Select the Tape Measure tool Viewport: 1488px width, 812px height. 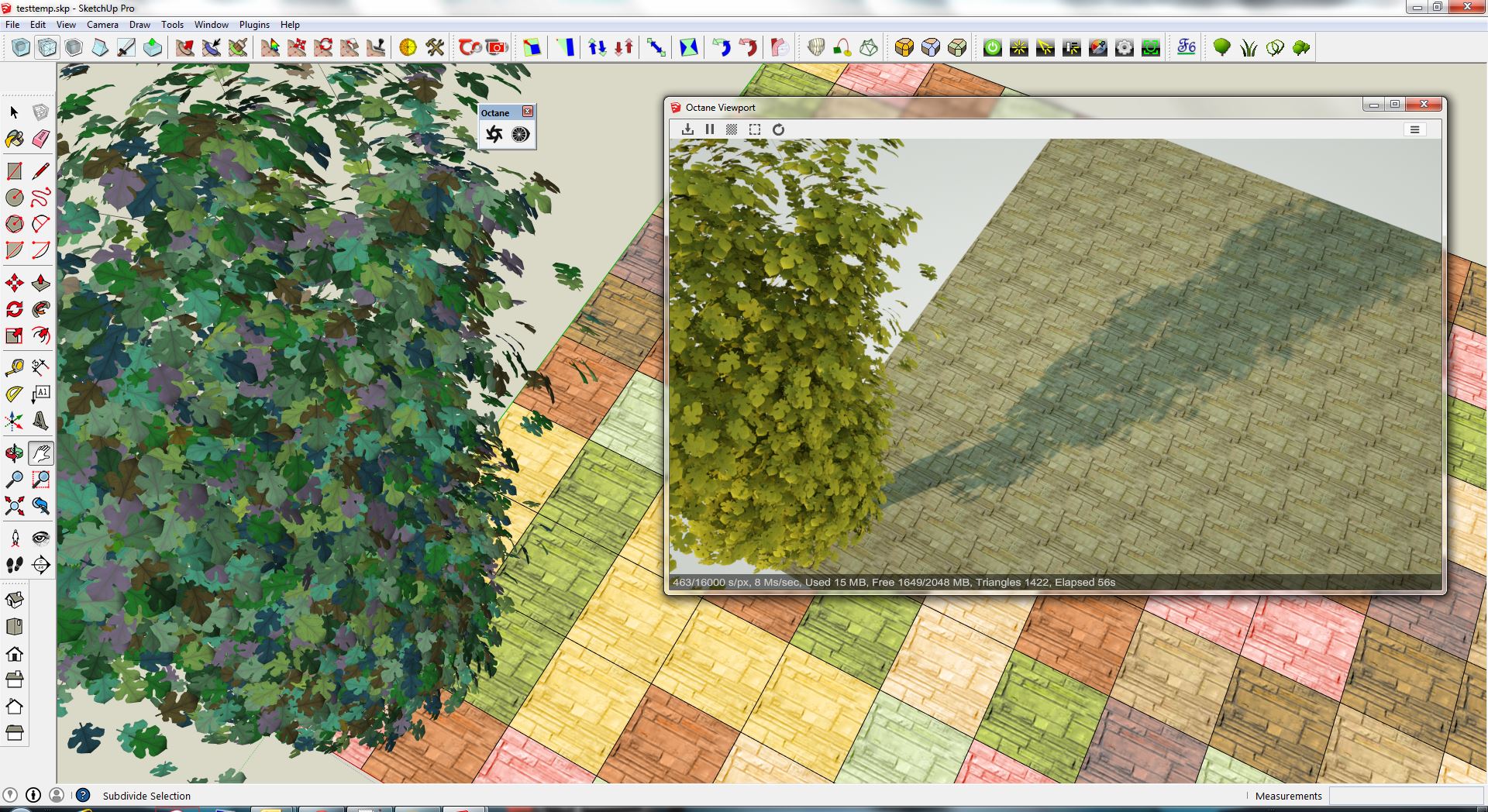[x=14, y=367]
